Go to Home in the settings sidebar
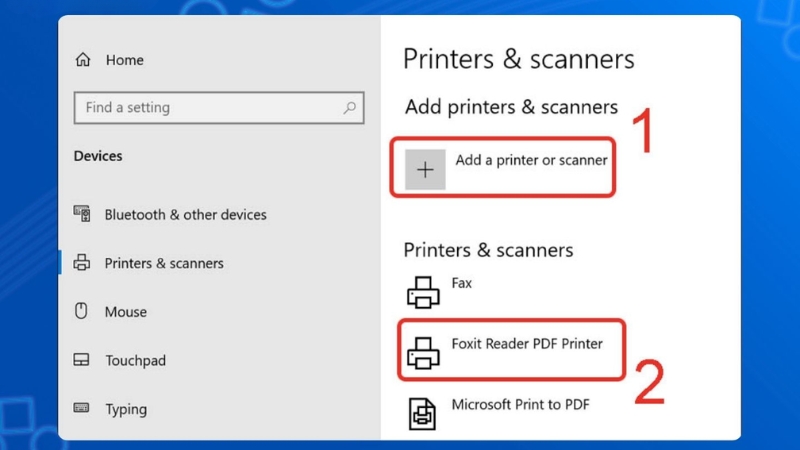The width and height of the screenshot is (800, 450). [125, 60]
